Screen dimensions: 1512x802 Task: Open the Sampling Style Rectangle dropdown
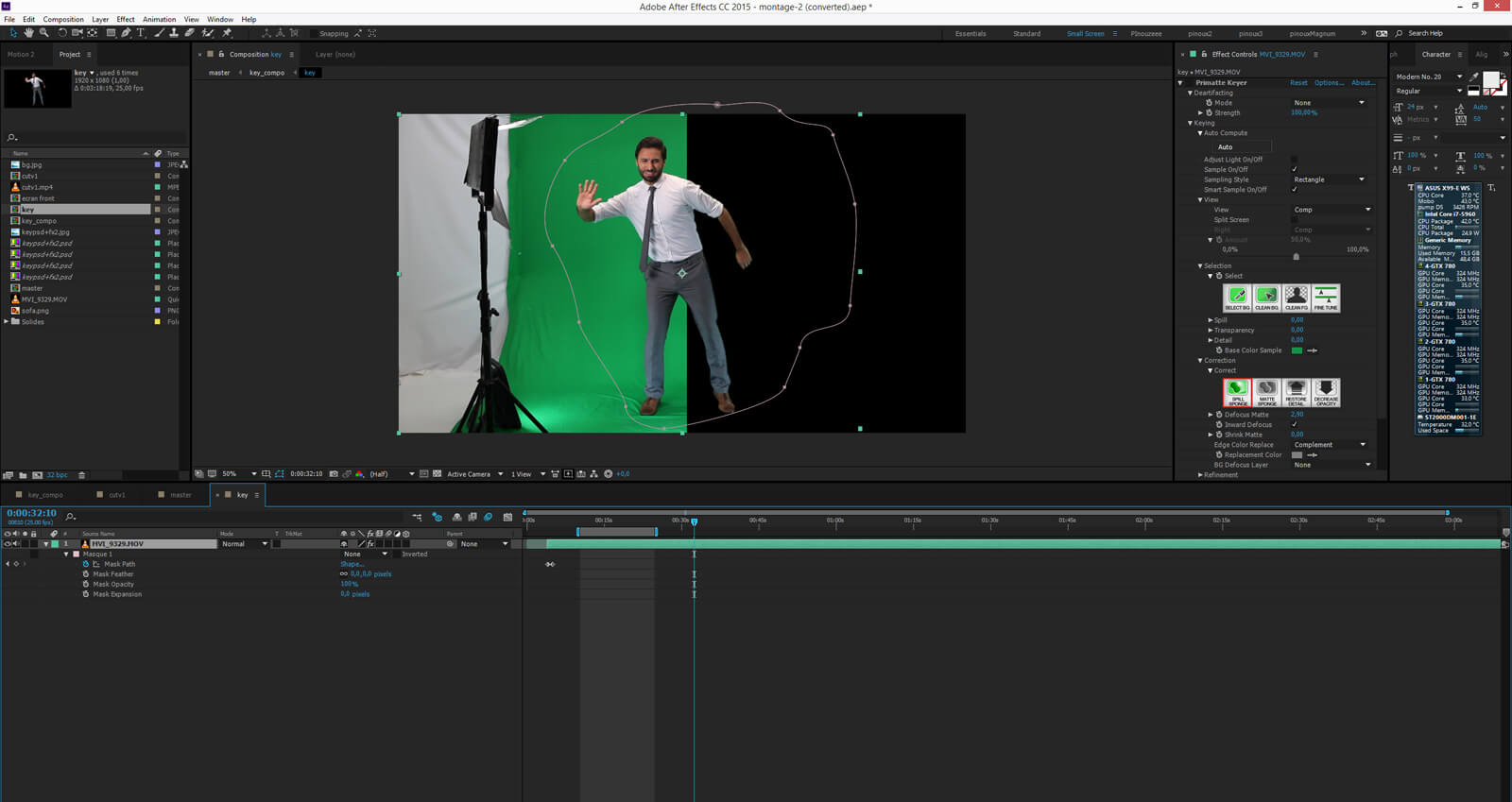click(1330, 179)
